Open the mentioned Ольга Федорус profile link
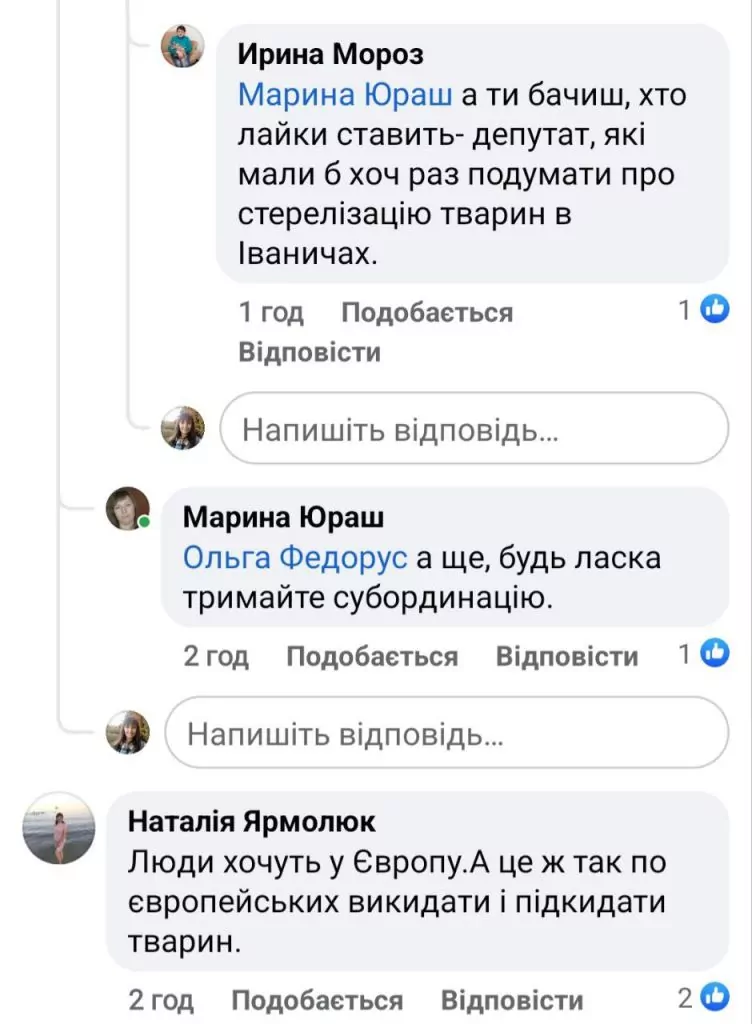Image resolution: width=752 pixels, height=1024 pixels. tap(295, 557)
